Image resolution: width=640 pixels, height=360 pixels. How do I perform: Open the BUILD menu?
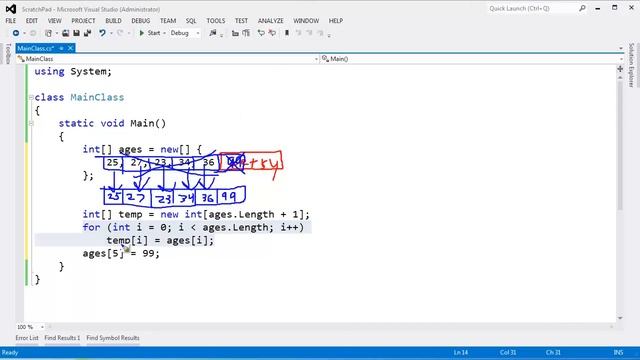(x=113, y=21)
